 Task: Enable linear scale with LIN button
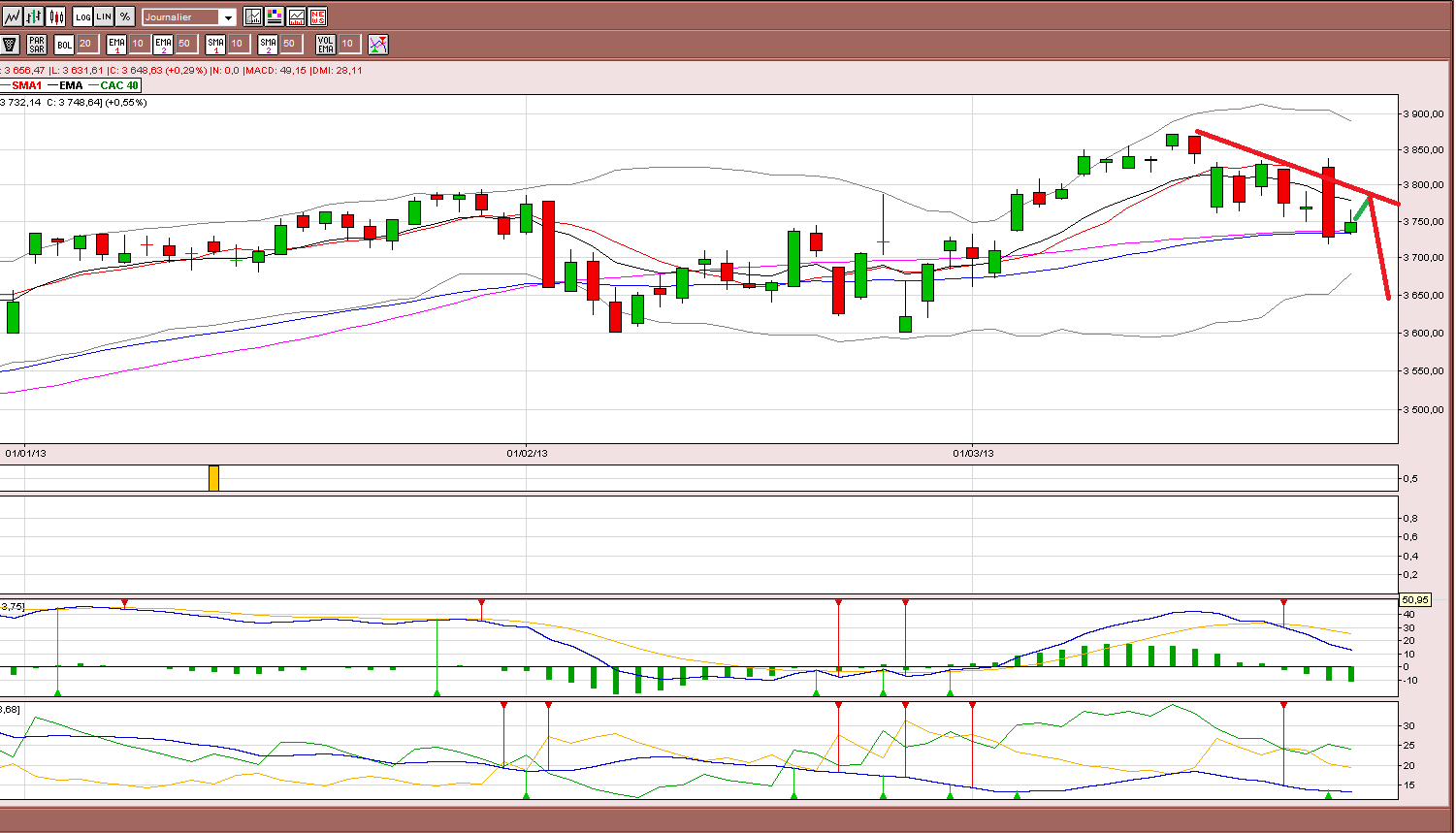pyautogui.click(x=104, y=16)
